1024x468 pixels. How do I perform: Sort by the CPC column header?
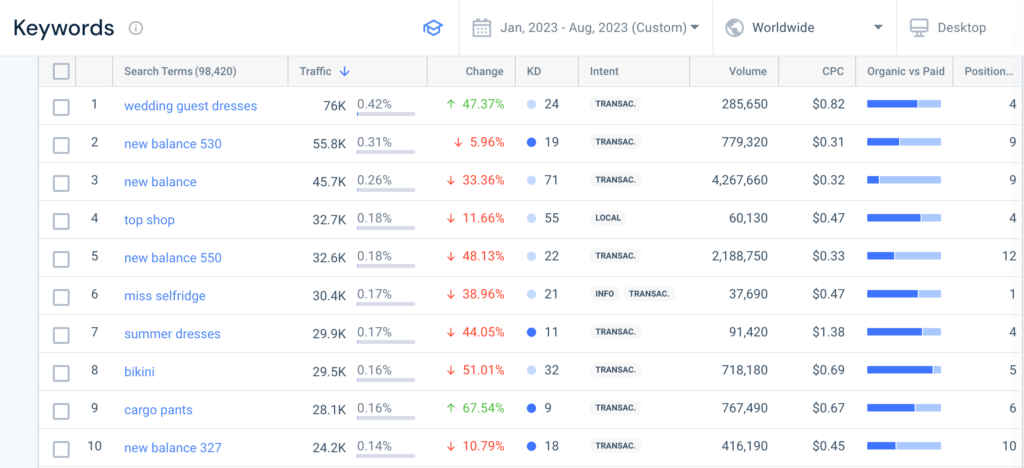coord(832,71)
